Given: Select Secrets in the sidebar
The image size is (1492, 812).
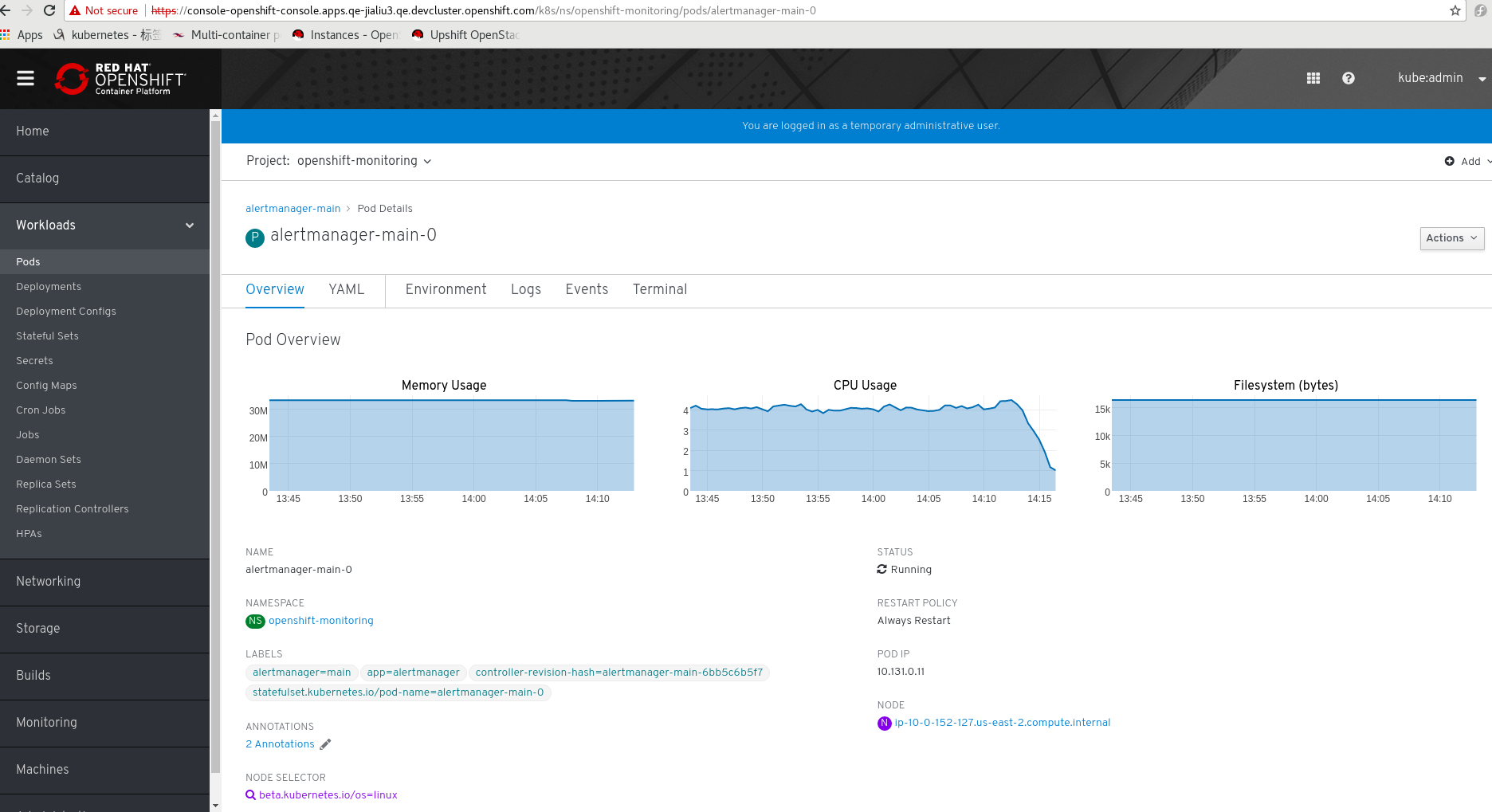Looking at the screenshot, I should pyautogui.click(x=104, y=360).
